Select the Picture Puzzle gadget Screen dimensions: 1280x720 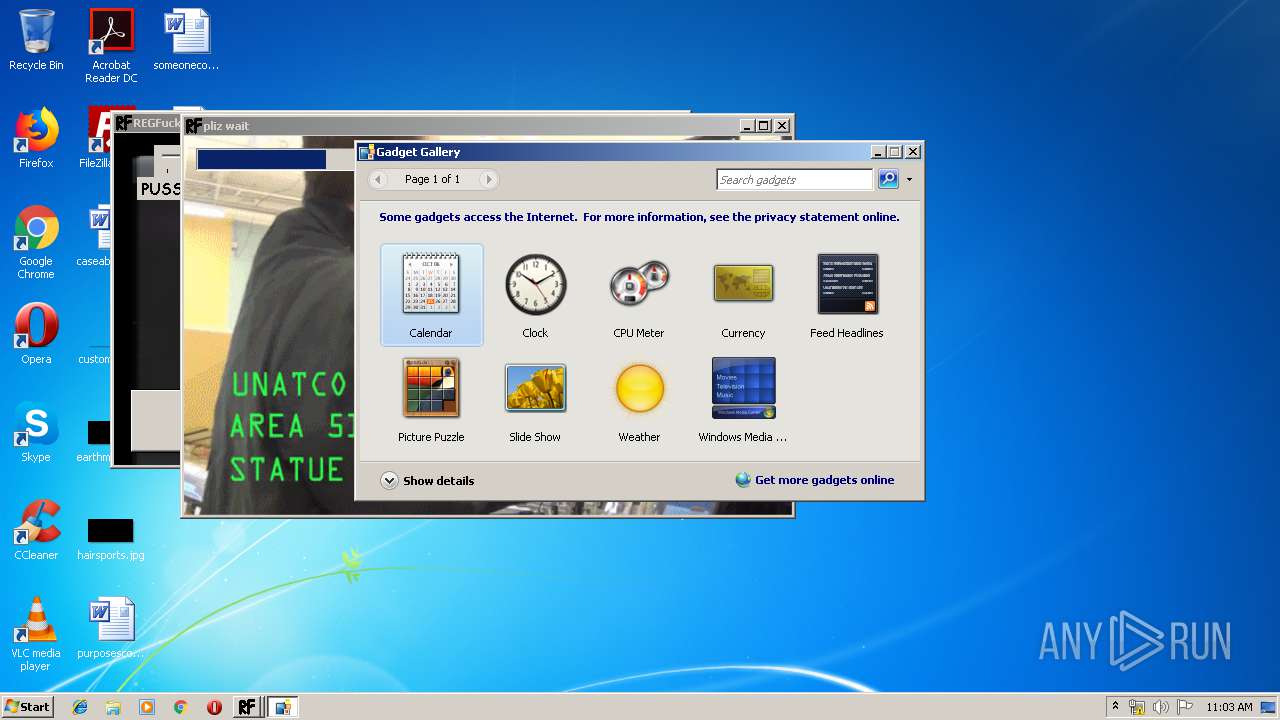[431, 399]
